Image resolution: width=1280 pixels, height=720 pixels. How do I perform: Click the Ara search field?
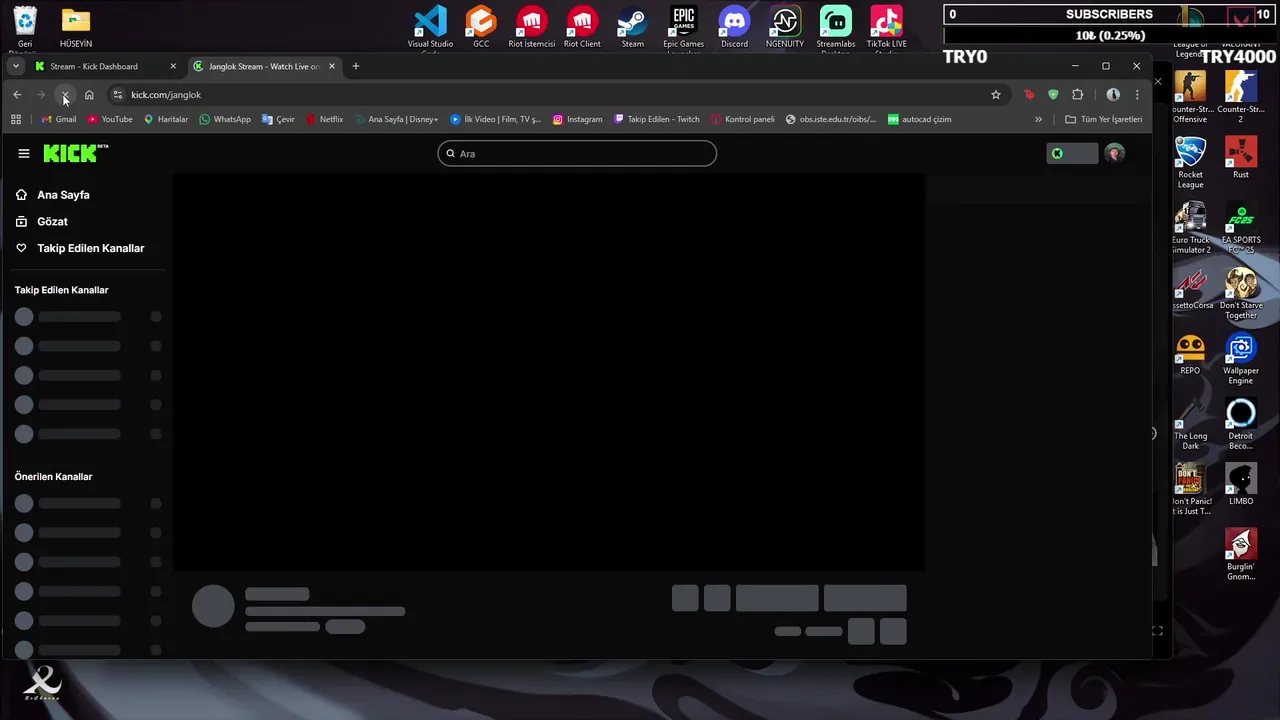pos(577,153)
